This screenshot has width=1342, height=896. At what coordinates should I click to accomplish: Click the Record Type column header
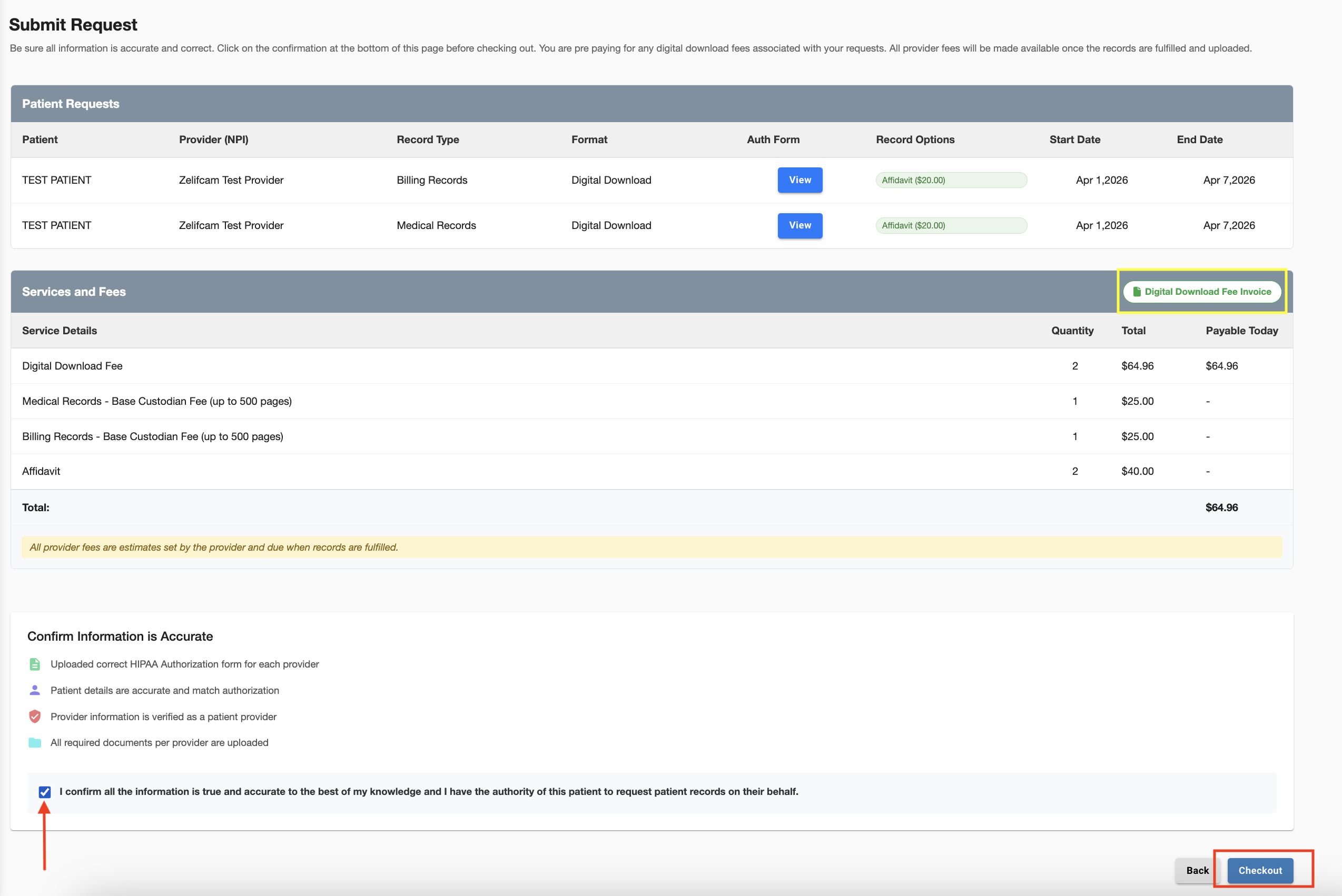click(428, 140)
